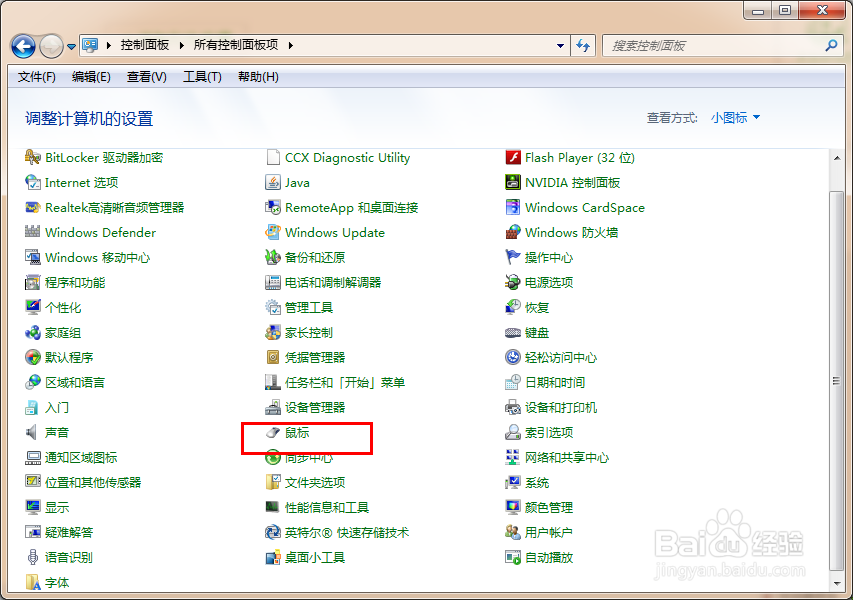This screenshot has width=853, height=600.
Task: Click the scrollbar up arrow
Action: (837, 158)
